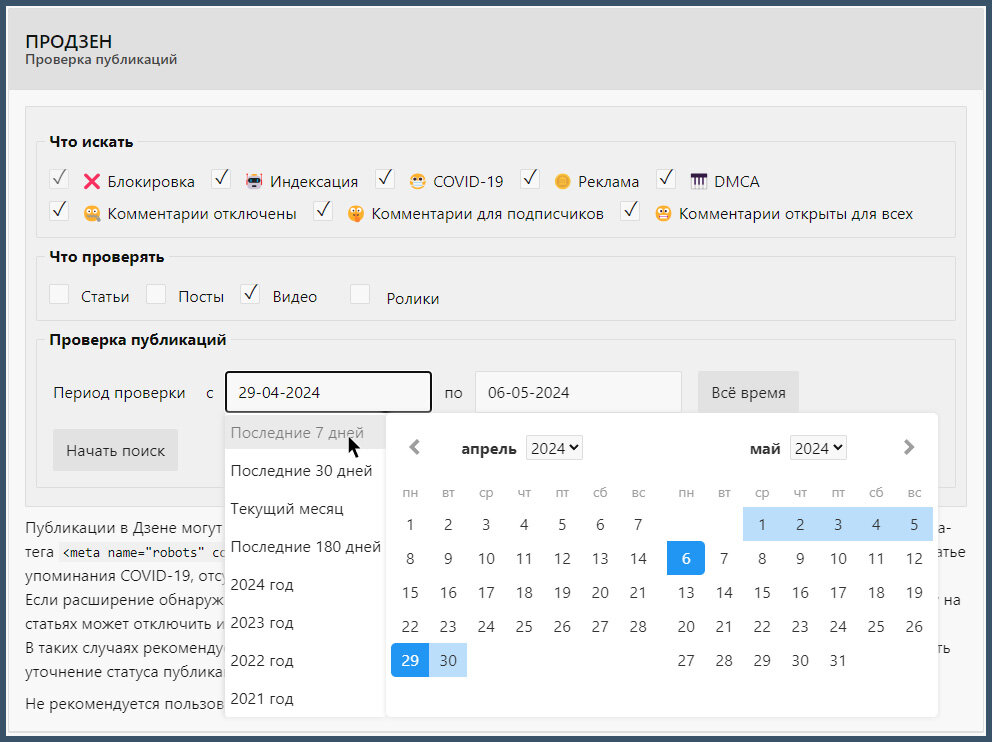Pick the 2021 год range

click(305, 698)
